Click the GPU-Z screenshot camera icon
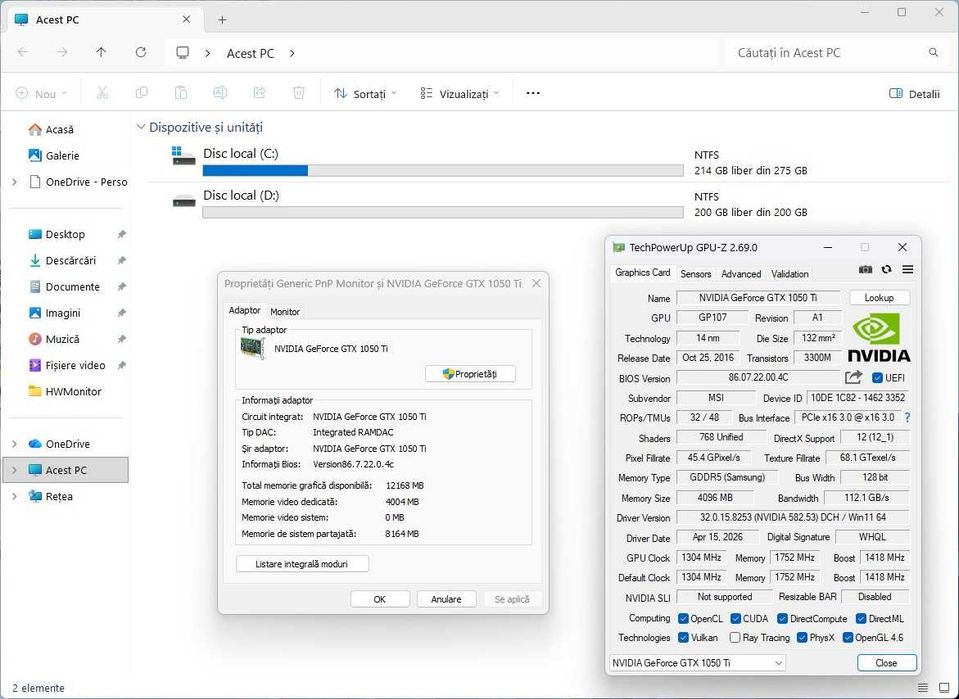 pos(865,270)
